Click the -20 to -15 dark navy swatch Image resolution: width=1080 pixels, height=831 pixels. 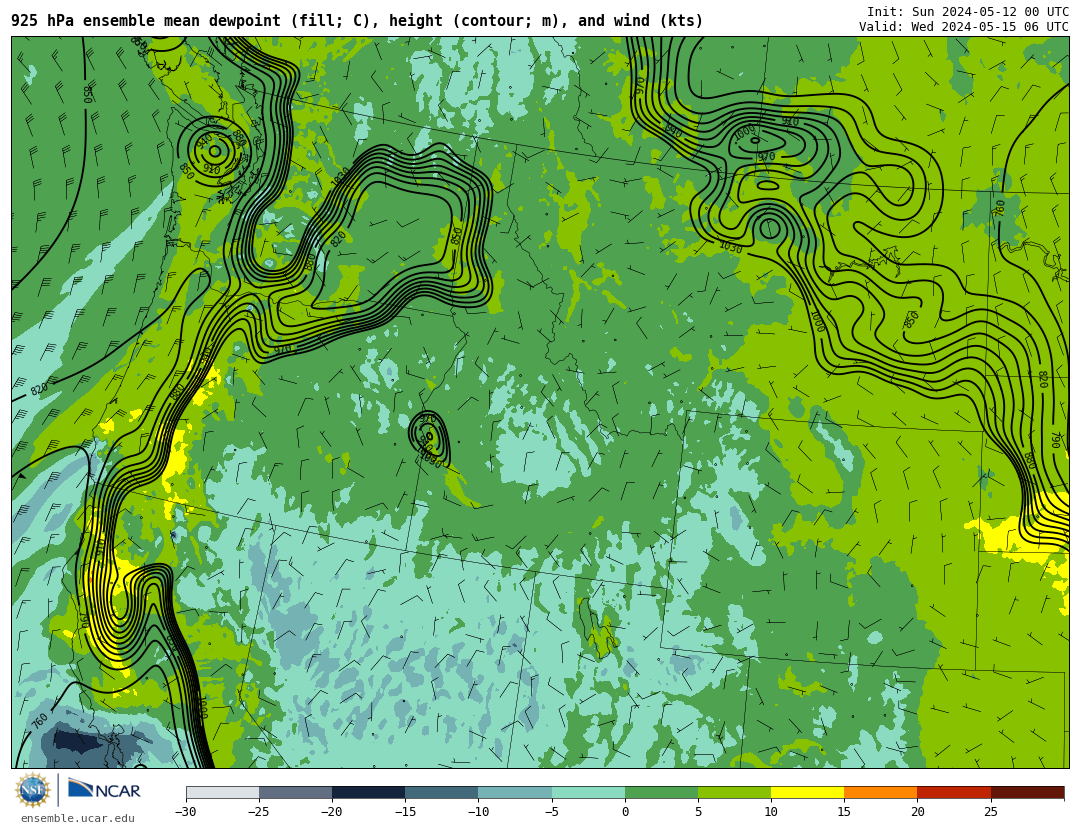coord(368,792)
